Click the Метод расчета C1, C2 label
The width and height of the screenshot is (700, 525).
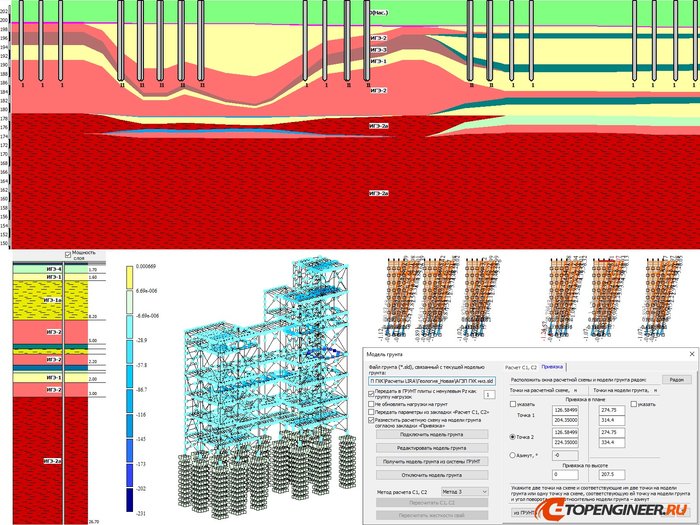click(402, 492)
